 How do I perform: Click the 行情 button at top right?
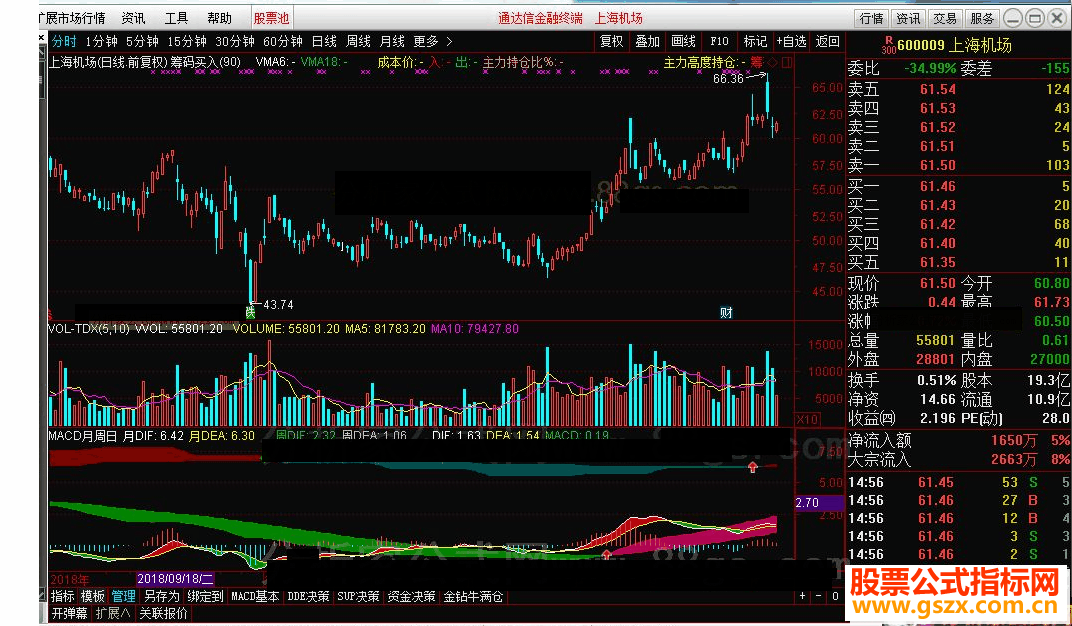[871, 18]
